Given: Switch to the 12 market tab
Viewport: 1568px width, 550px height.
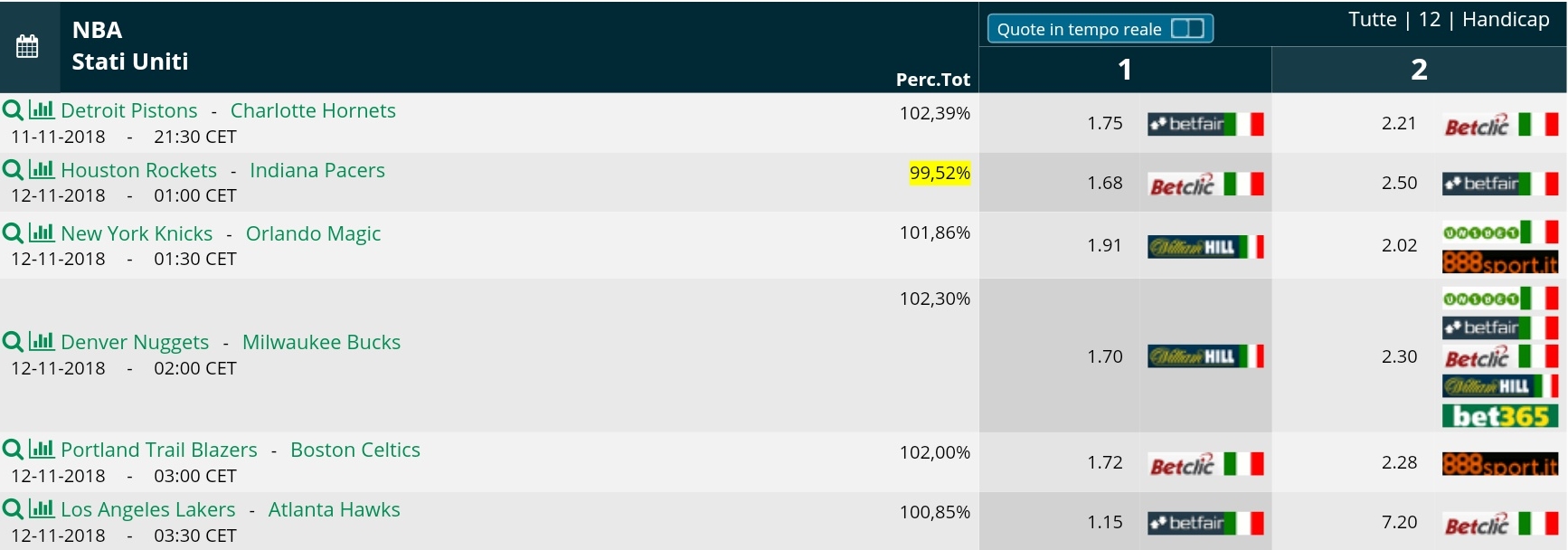Looking at the screenshot, I should [1430, 20].
